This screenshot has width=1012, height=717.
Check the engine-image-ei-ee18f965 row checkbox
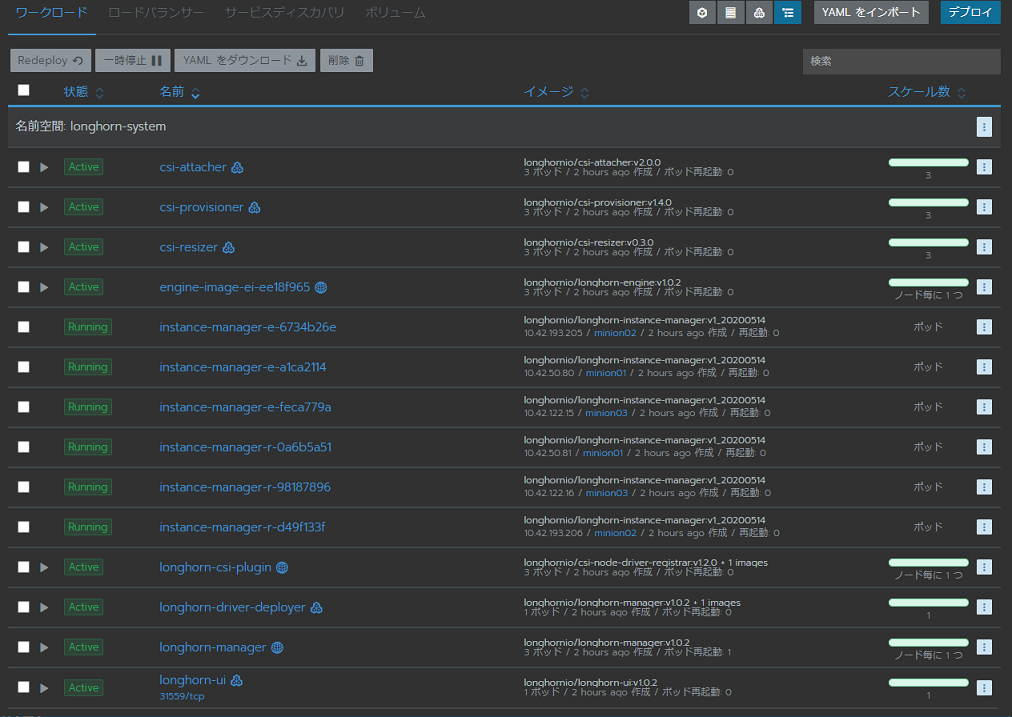click(x=24, y=287)
